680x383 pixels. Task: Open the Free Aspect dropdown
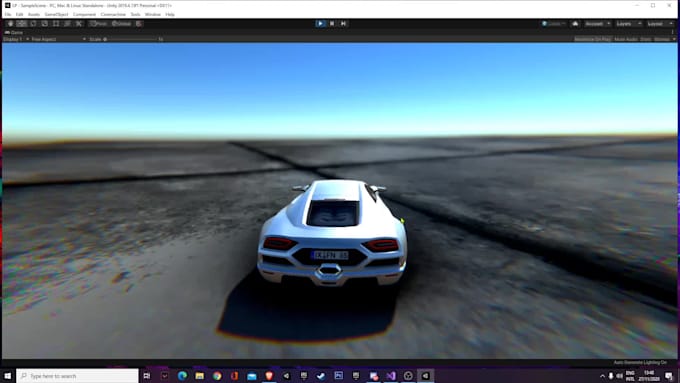(x=58, y=39)
